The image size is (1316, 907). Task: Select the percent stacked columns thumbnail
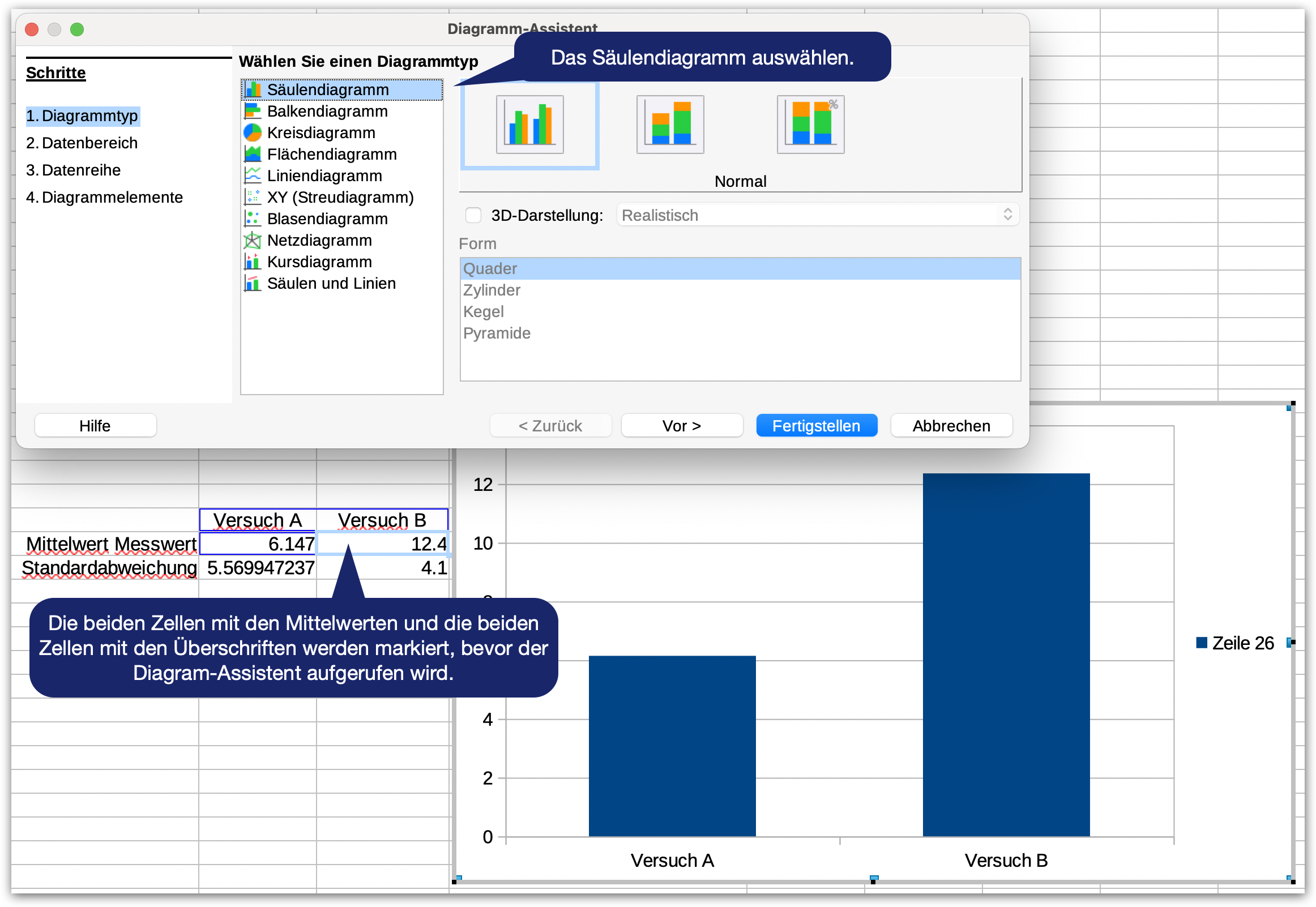coord(810,124)
